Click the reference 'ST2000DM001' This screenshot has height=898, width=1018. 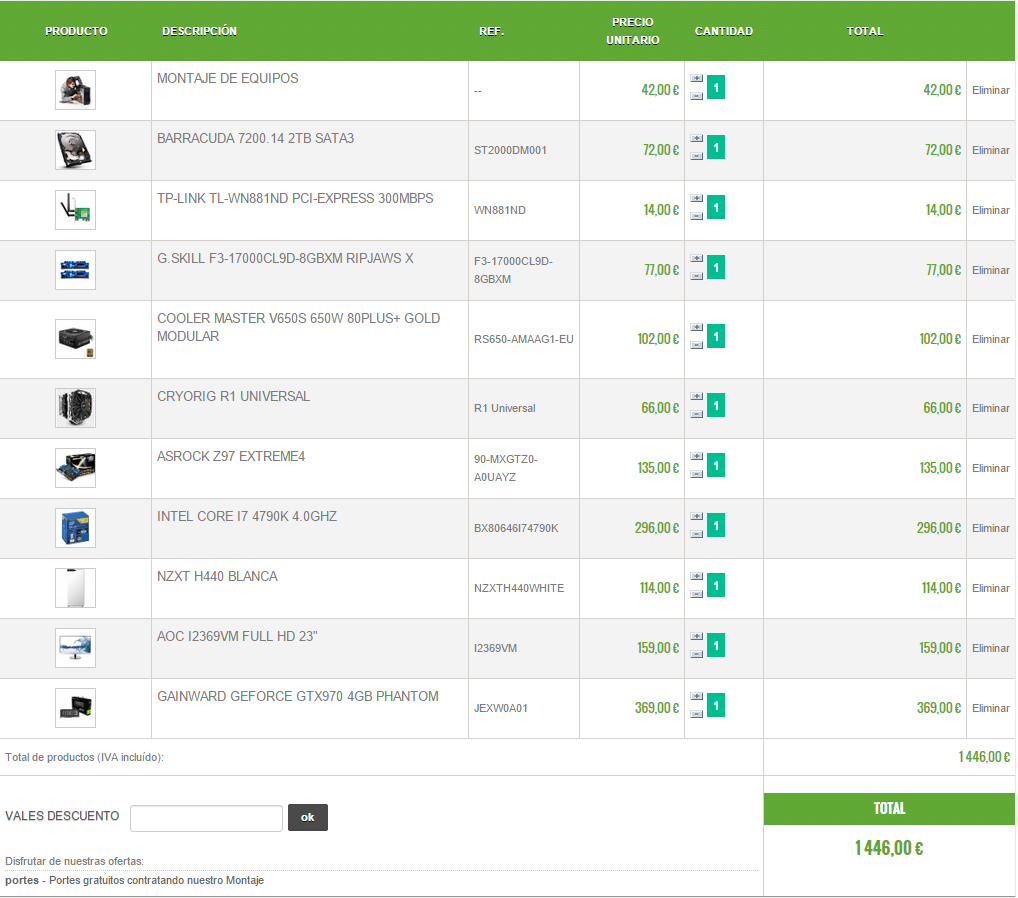510,150
